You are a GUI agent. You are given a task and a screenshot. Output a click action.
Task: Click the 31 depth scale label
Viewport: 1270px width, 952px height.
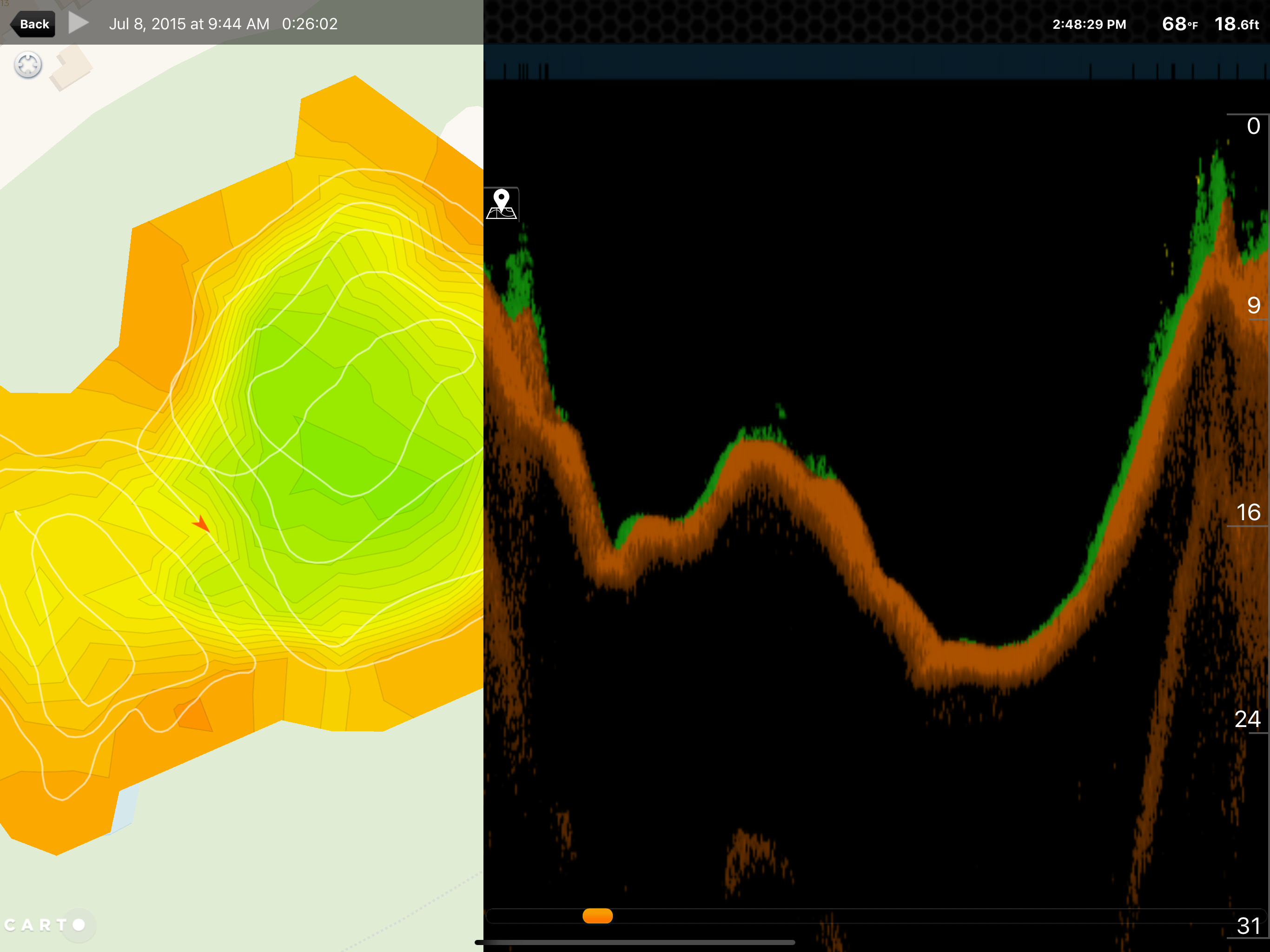1248,926
